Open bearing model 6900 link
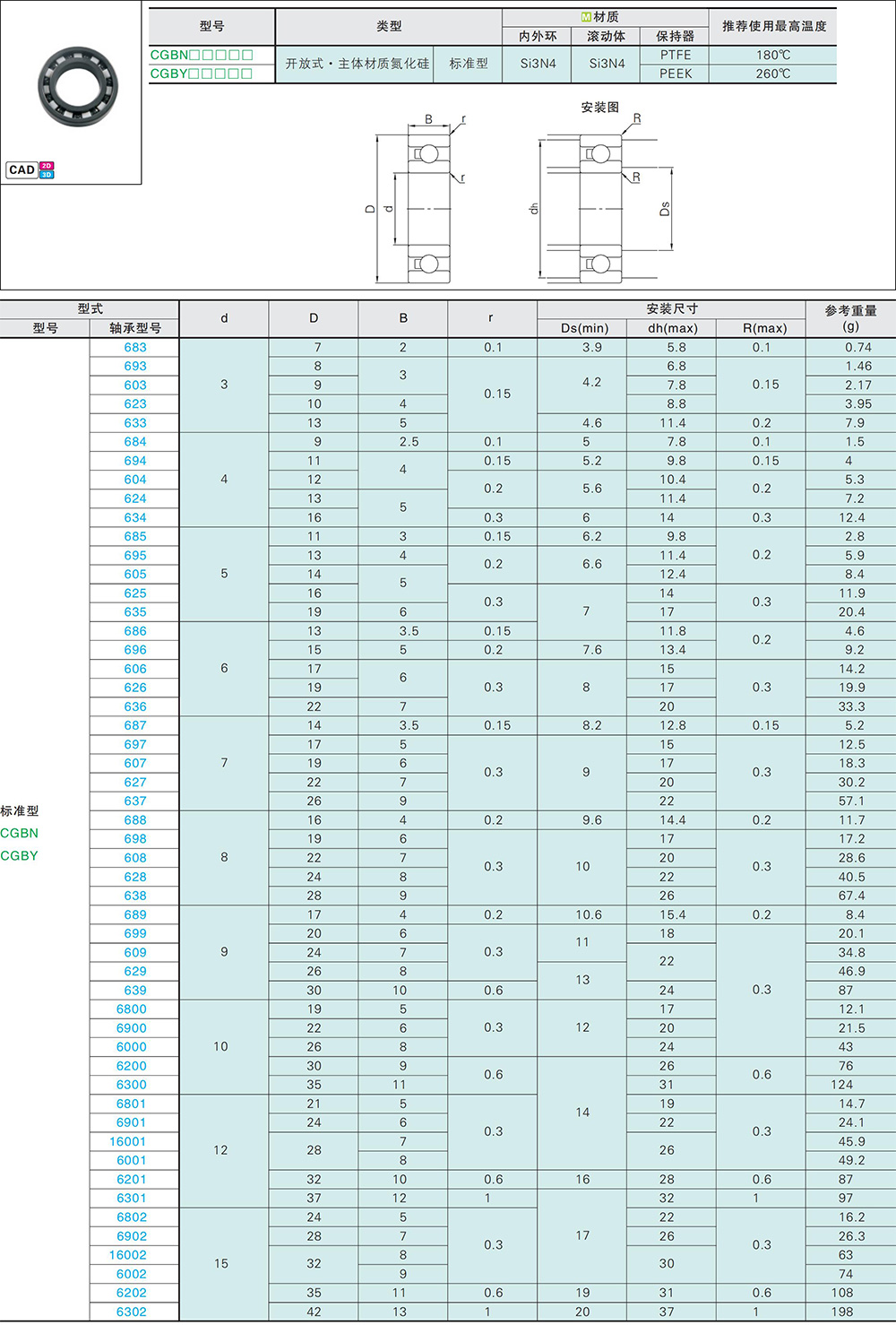Image resolution: width=896 pixels, height=1325 pixels. coord(132,1028)
